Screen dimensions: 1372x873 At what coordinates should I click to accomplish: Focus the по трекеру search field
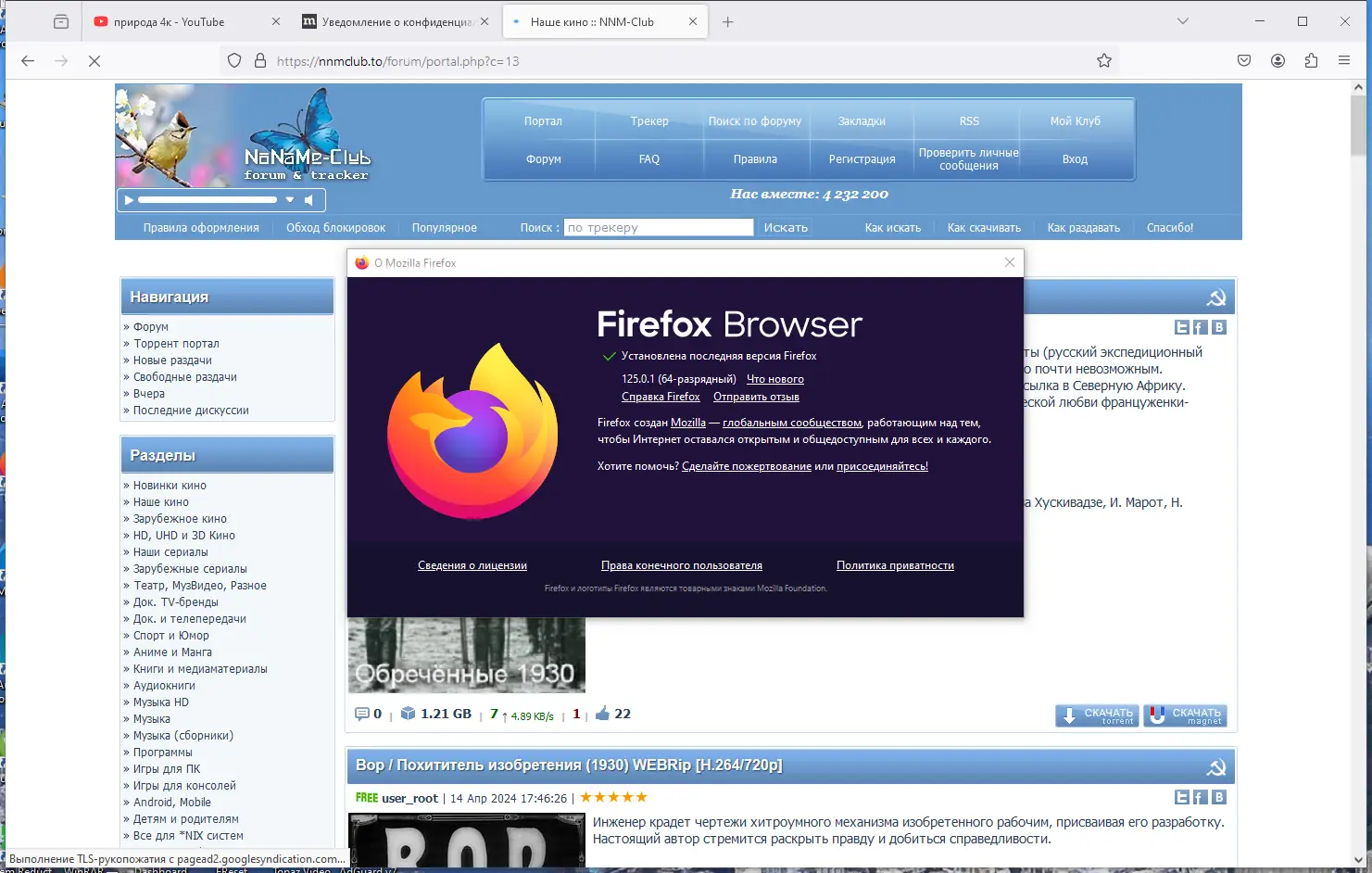click(x=659, y=227)
